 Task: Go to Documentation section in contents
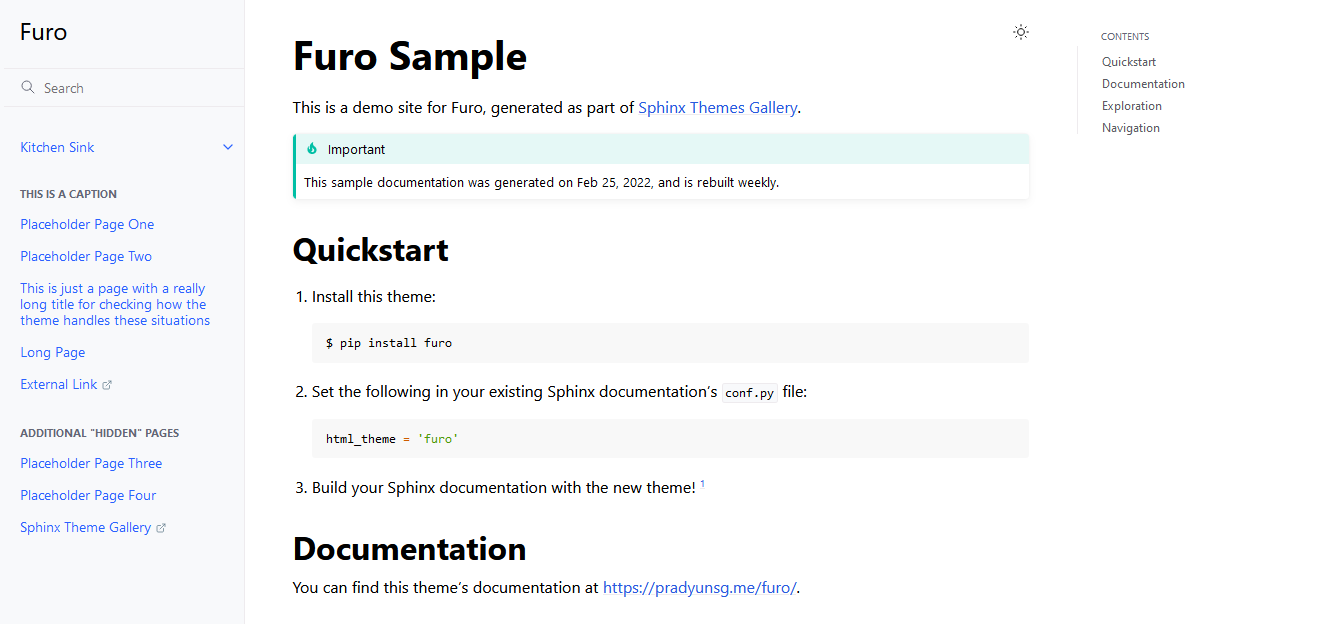(1143, 84)
